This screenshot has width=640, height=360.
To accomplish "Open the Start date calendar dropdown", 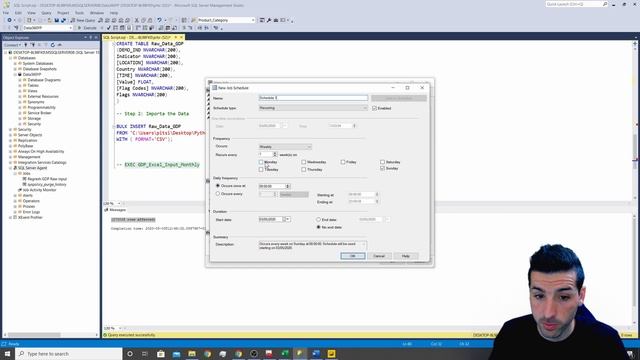I will click(x=288, y=220).
